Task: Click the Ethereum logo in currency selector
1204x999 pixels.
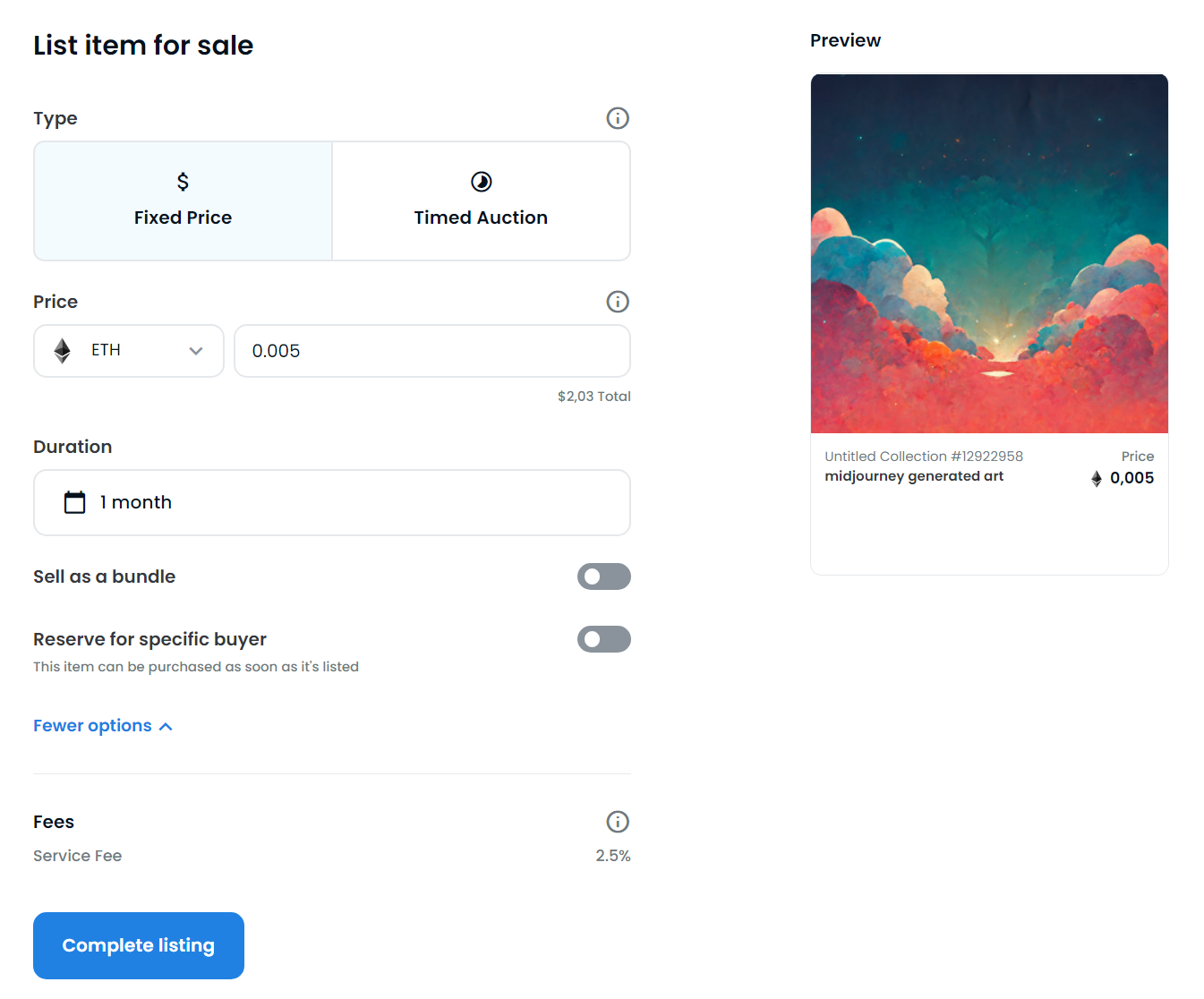Action: pos(62,351)
